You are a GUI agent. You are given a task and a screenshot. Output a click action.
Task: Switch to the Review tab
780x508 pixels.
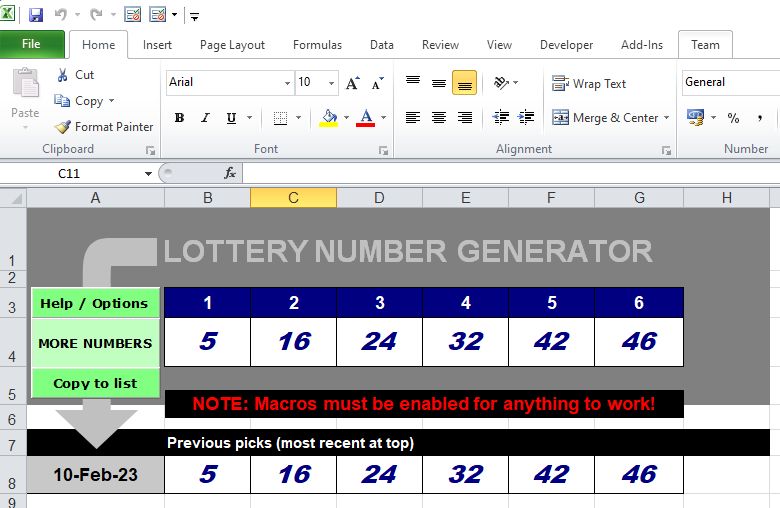pos(440,45)
